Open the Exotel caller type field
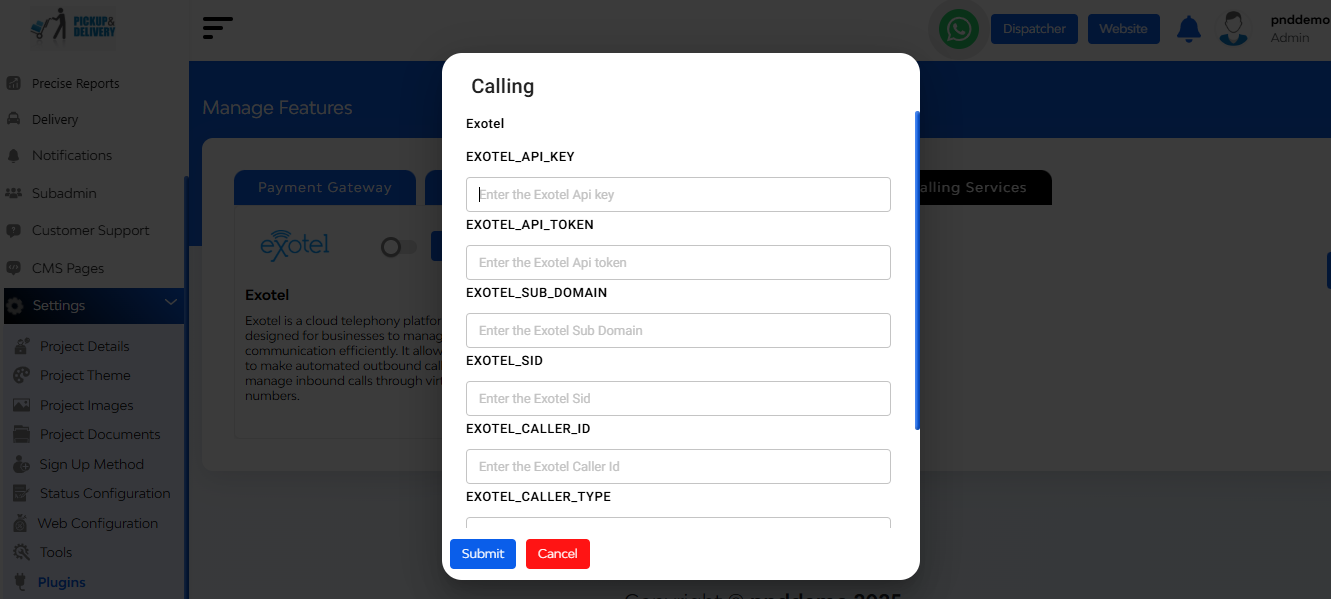This screenshot has height=599, width=1331. 678,523
